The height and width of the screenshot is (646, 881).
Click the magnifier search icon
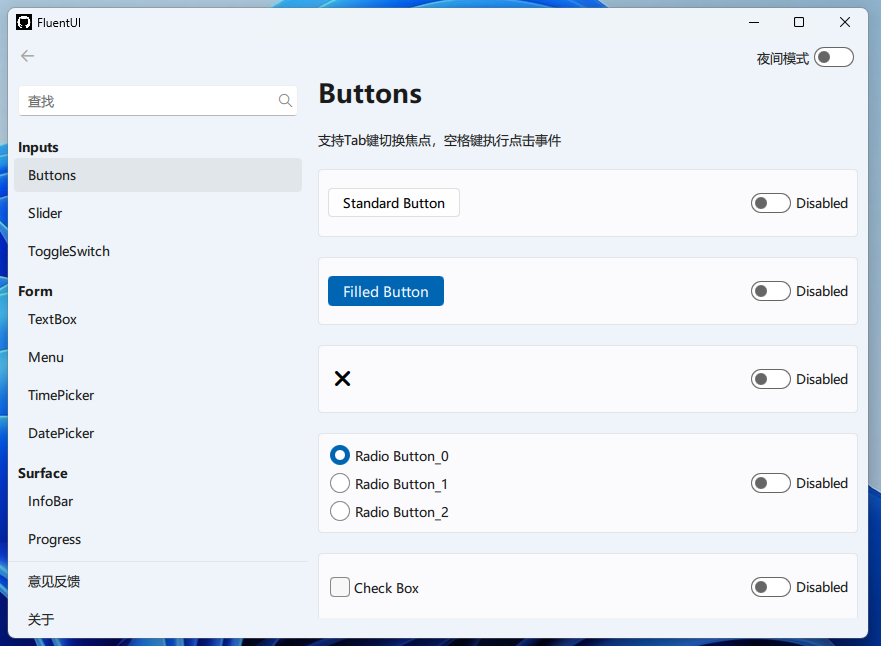(x=285, y=101)
